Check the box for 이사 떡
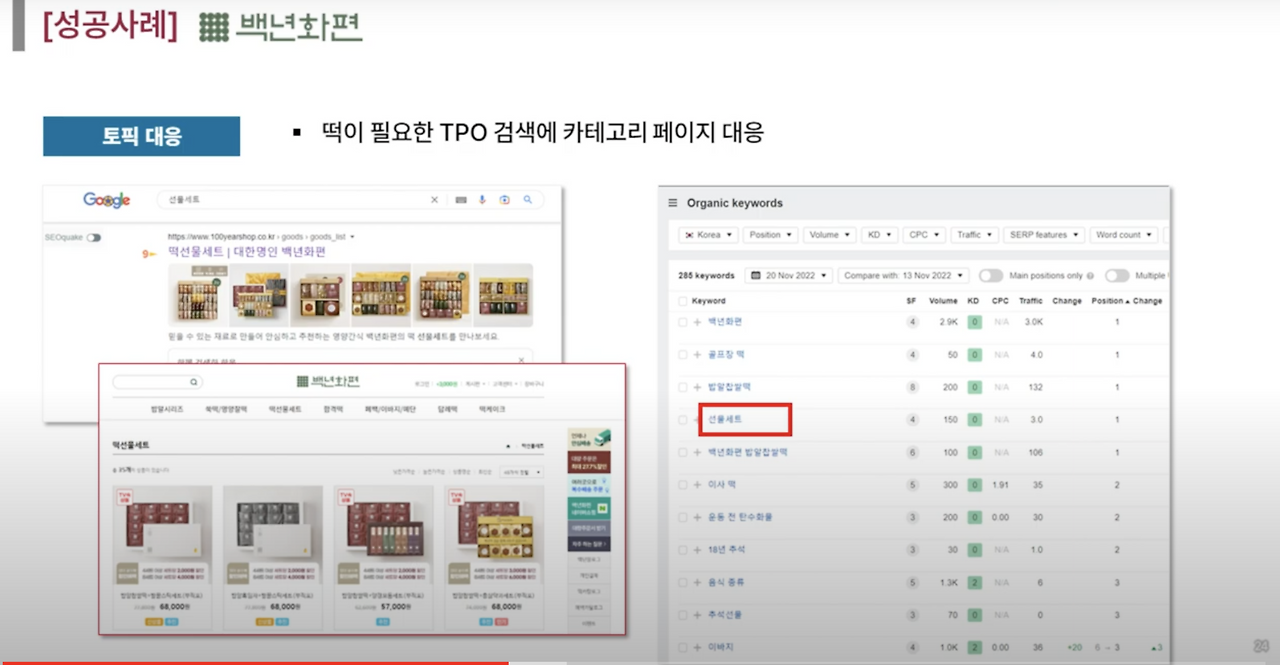This screenshot has height=665, width=1280. 683,485
